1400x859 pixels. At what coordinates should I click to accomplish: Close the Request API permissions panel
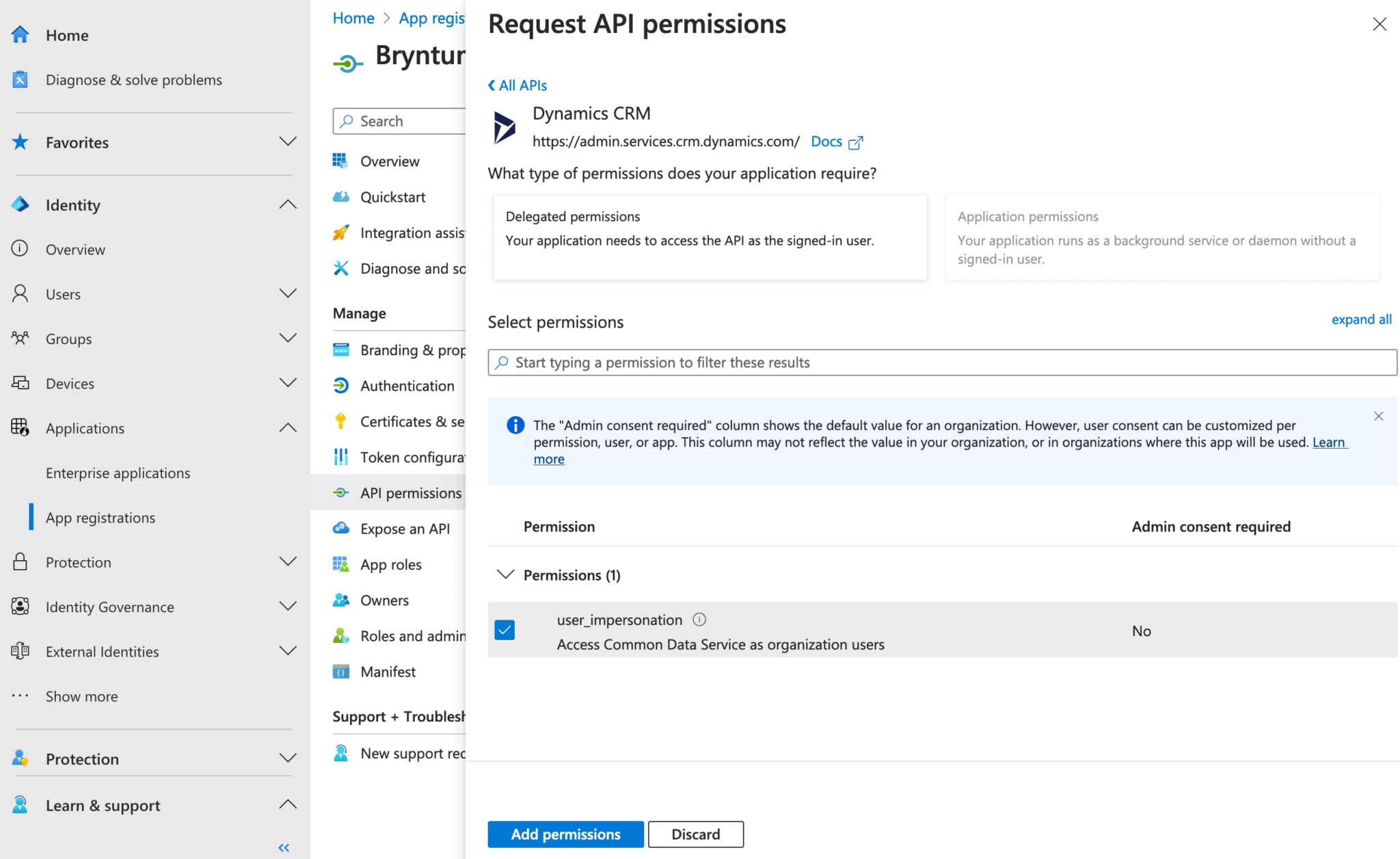click(x=1379, y=24)
